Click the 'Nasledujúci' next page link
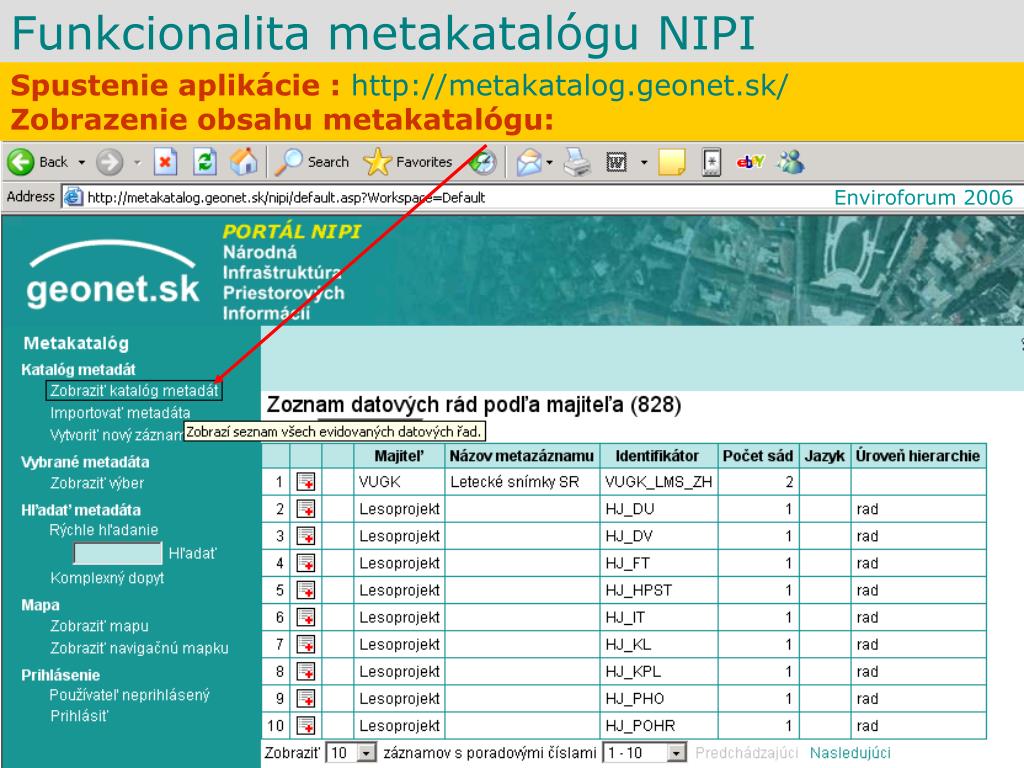This screenshot has width=1024, height=768. point(850,753)
